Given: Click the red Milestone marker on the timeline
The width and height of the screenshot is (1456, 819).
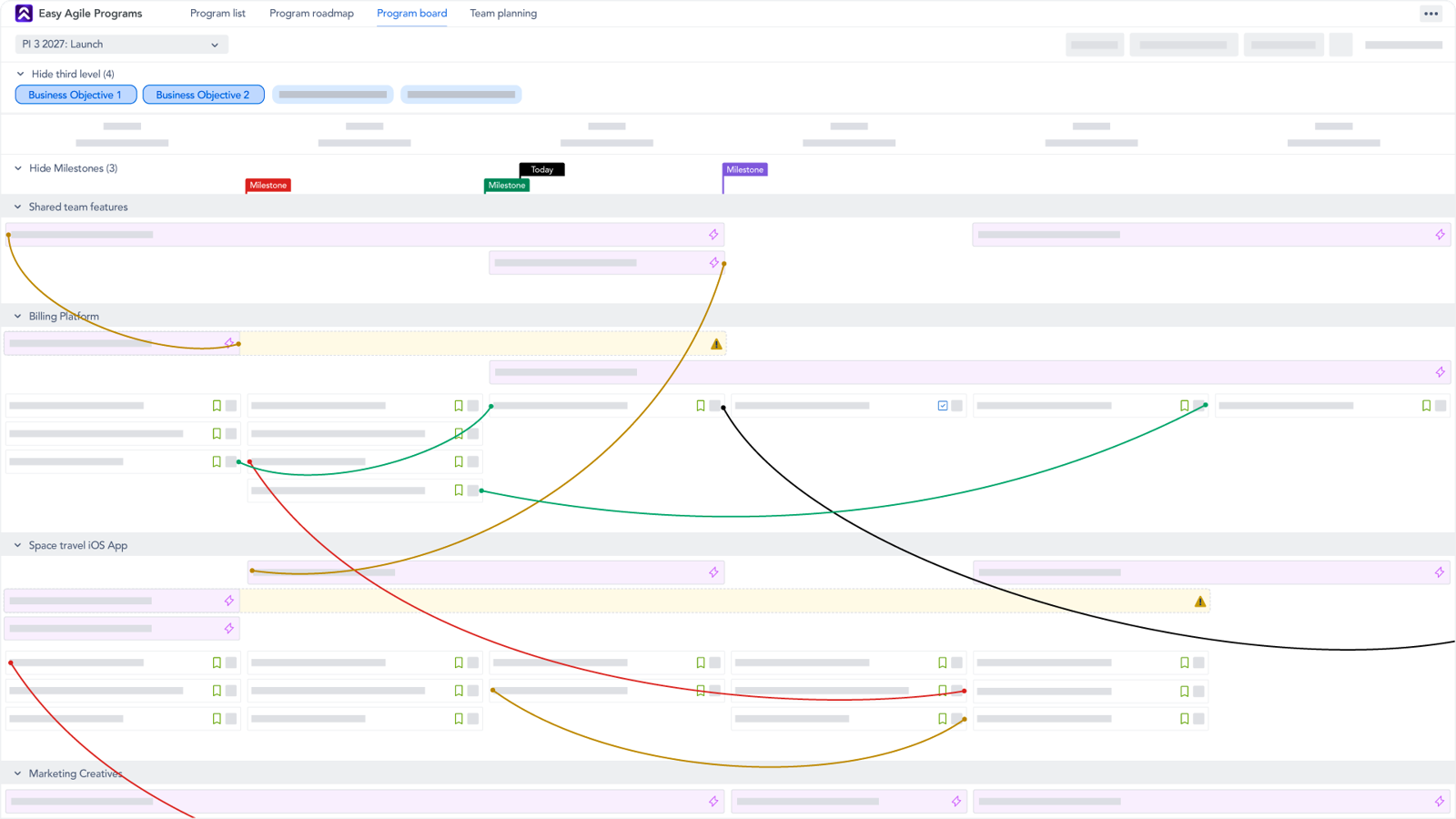Looking at the screenshot, I should (x=268, y=185).
